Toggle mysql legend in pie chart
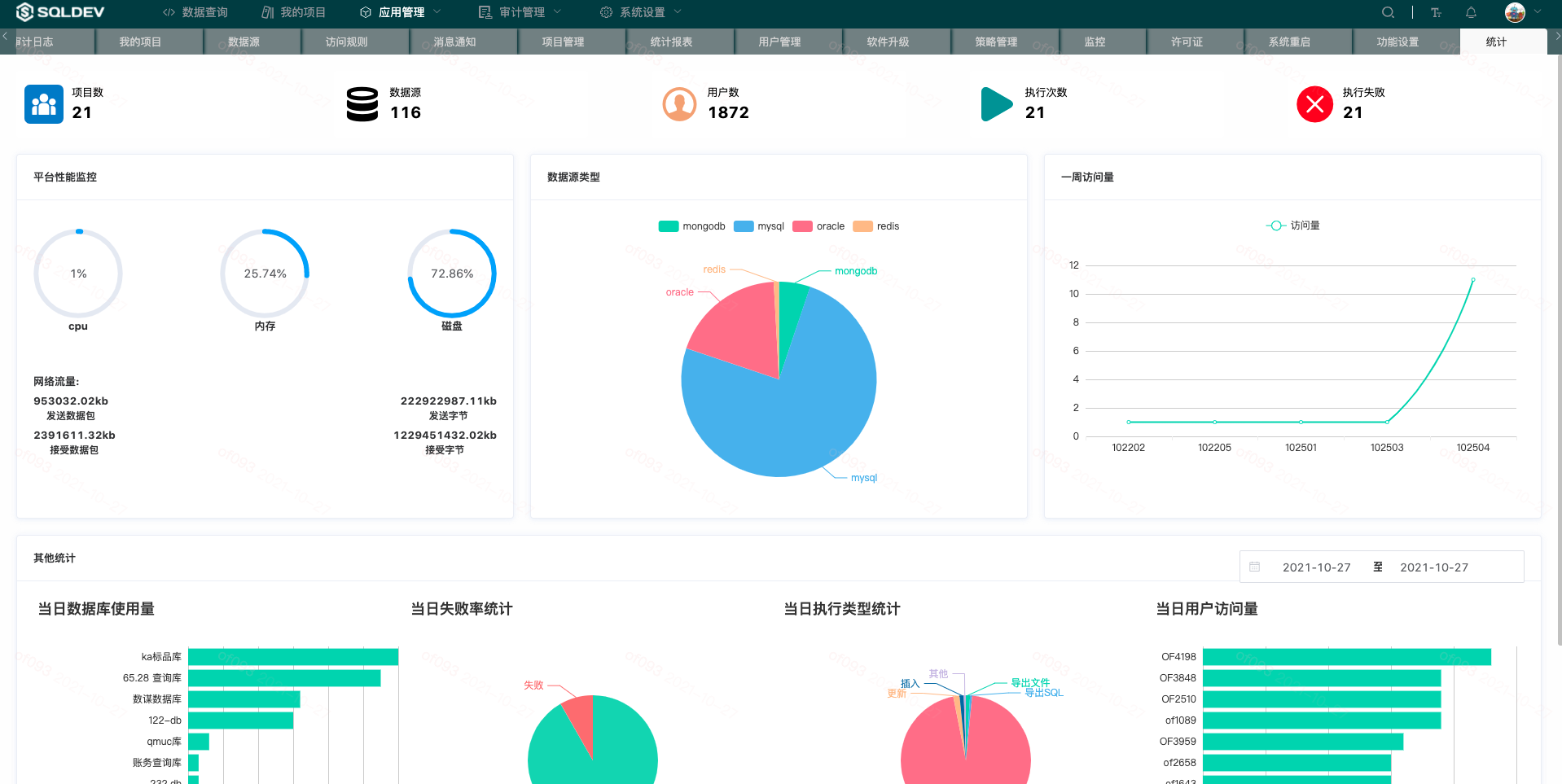The width and height of the screenshot is (1562, 784). 759,226
